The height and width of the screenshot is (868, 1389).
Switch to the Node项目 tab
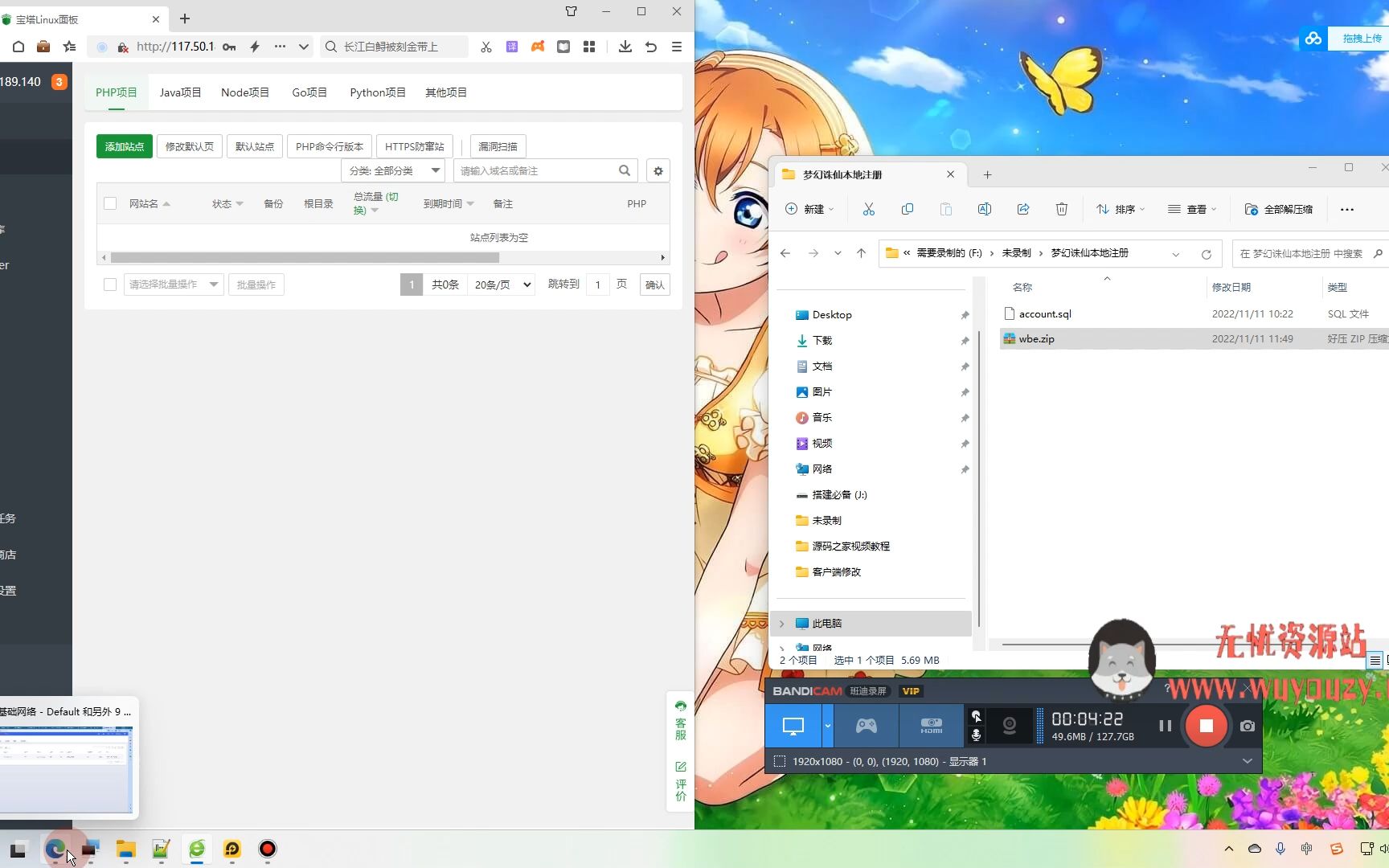(245, 92)
